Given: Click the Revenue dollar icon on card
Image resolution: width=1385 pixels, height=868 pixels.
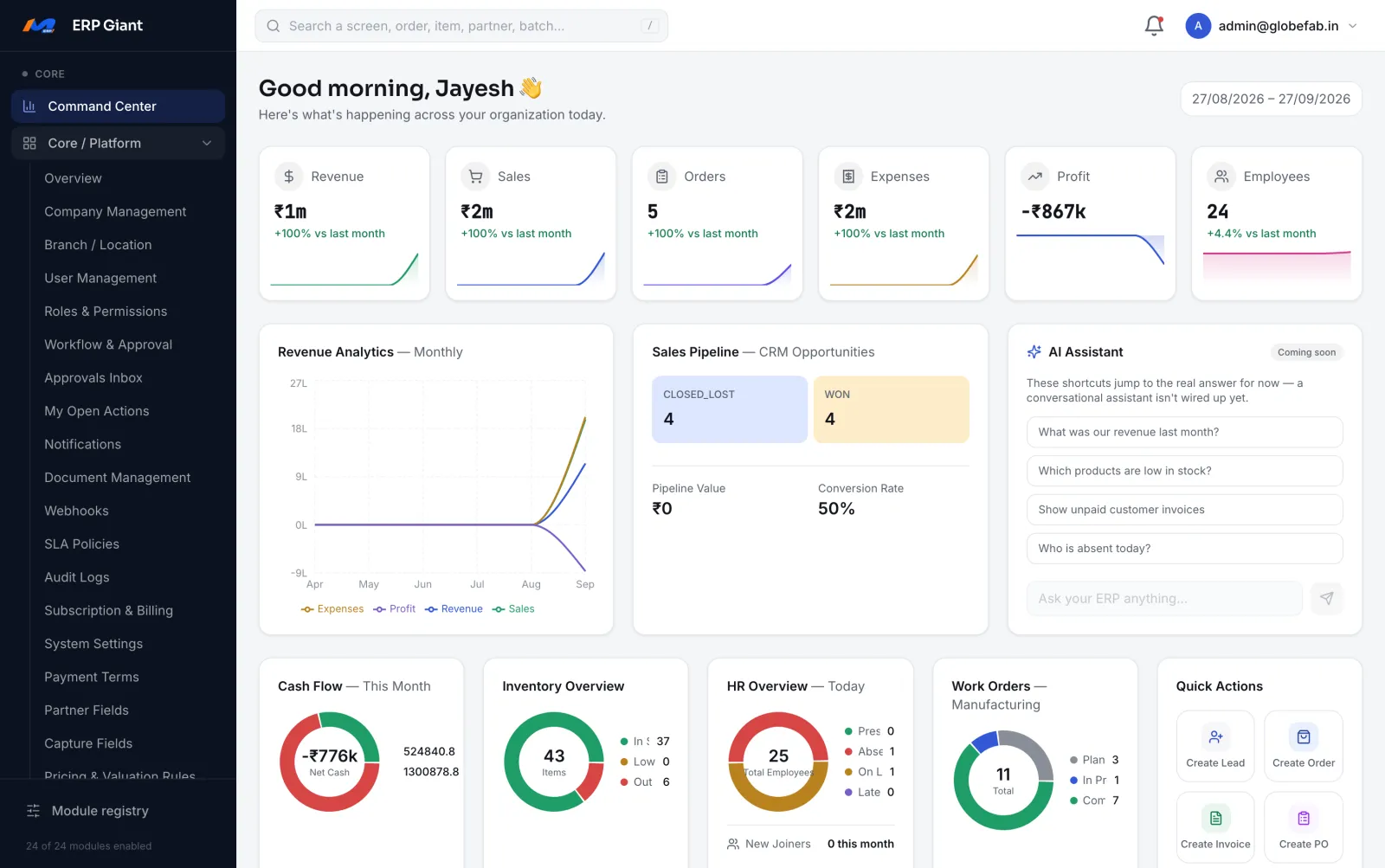Looking at the screenshot, I should pos(289,177).
